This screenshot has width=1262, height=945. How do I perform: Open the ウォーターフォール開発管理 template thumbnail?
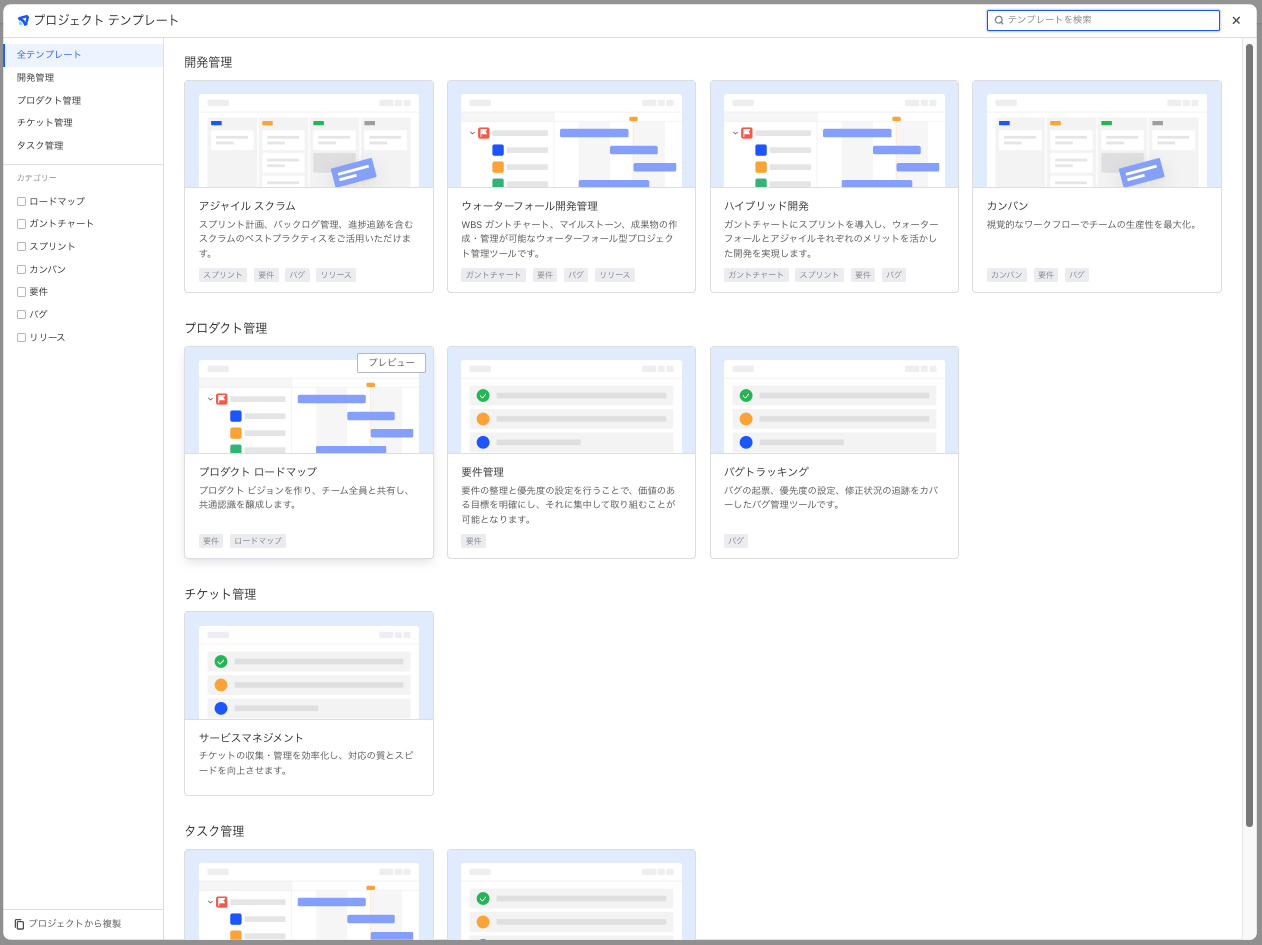coord(571,134)
